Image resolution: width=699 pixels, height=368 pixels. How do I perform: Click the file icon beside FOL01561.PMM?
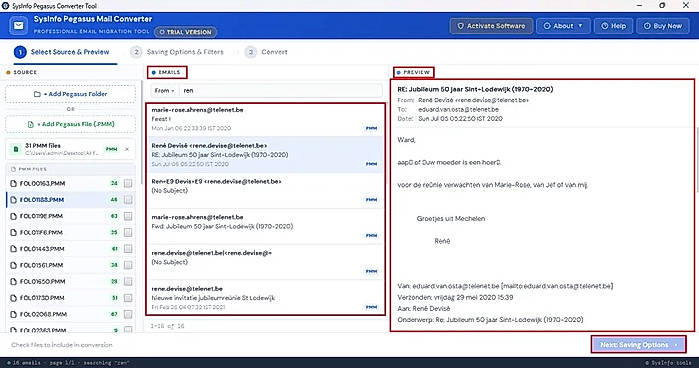[13, 265]
